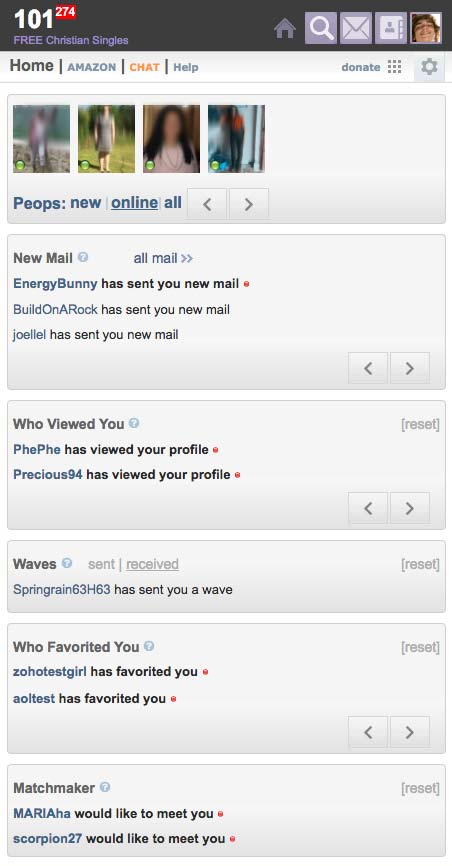Show help for Matchmaker question icon
Viewport: 452px width, 866px height.
tap(105, 787)
